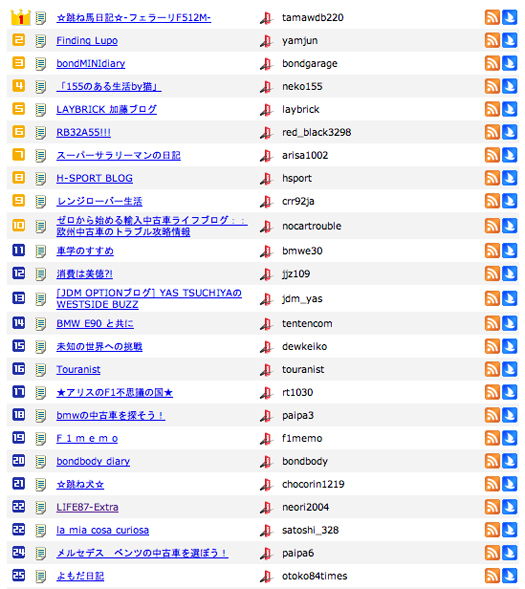Select username text yamjun
Screen dimensions: 525x589
pos(300,41)
